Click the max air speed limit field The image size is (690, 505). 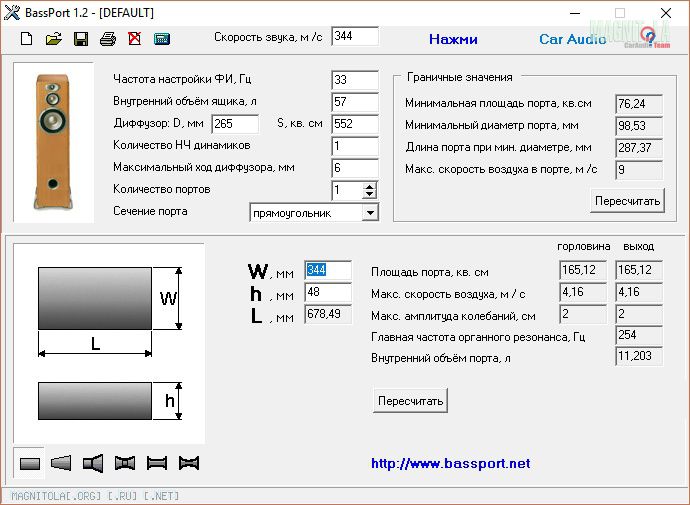pyautogui.click(x=639, y=170)
